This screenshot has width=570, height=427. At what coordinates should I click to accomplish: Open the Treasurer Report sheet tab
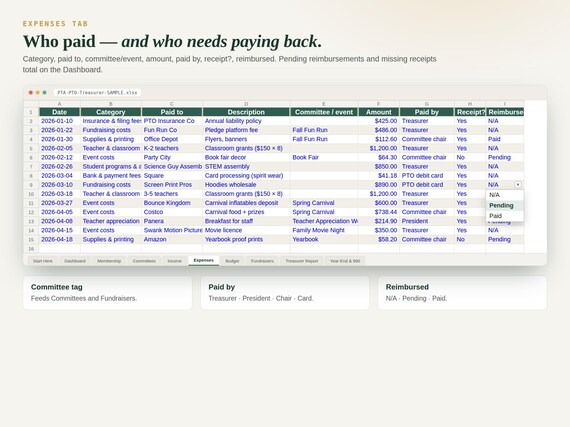[x=302, y=261]
